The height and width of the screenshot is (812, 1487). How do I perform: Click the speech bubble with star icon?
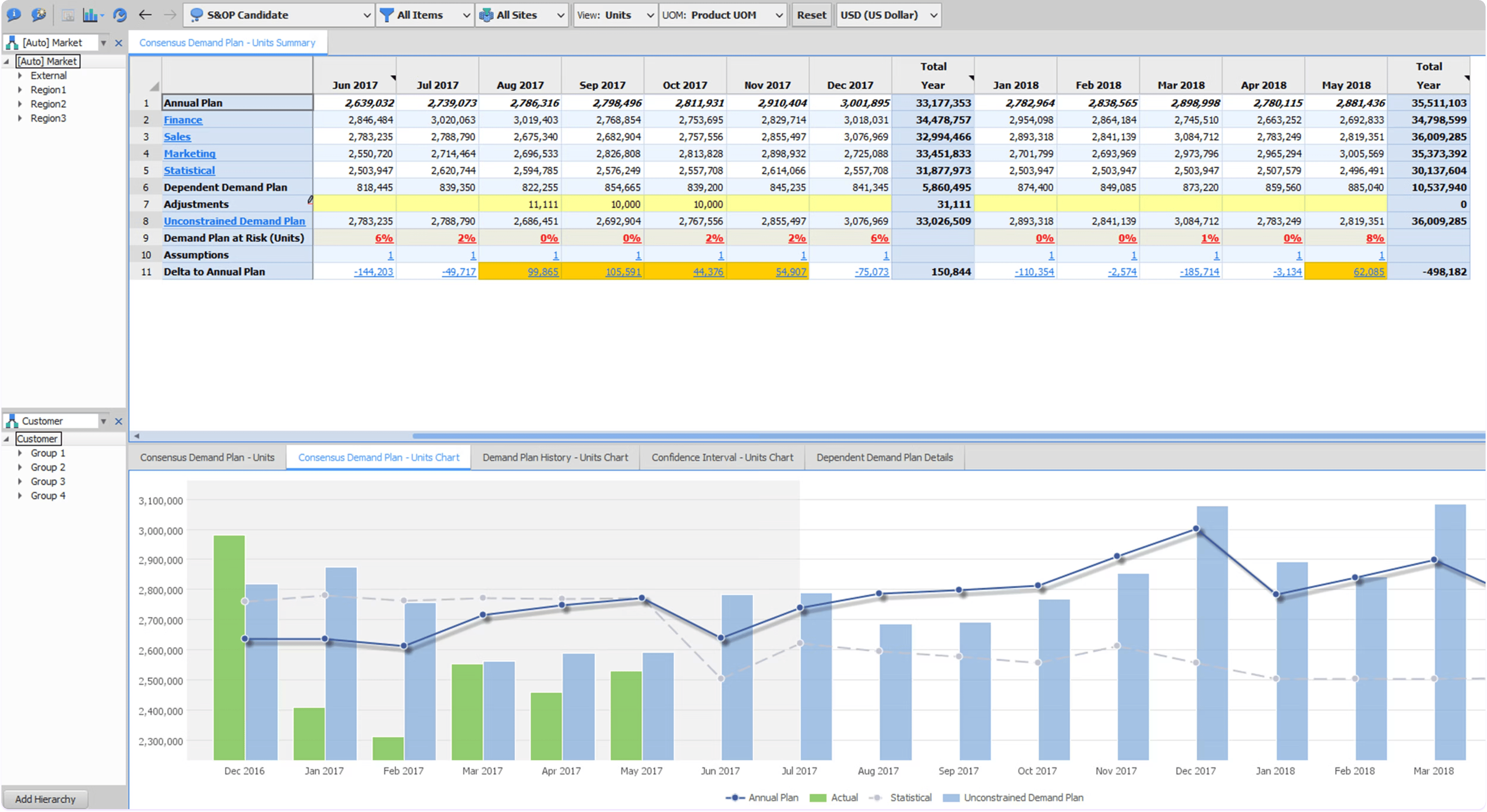click(39, 14)
